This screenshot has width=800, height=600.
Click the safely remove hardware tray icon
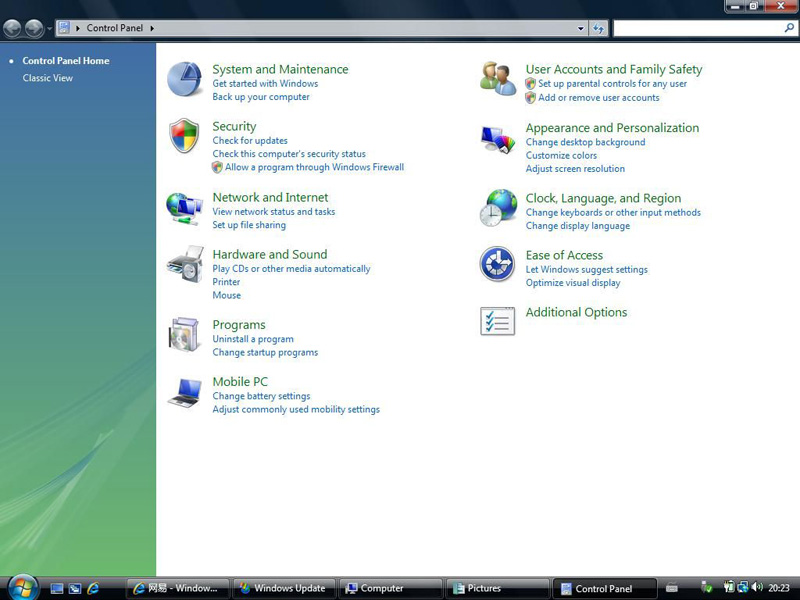pyautogui.click(x=707, y=587)
